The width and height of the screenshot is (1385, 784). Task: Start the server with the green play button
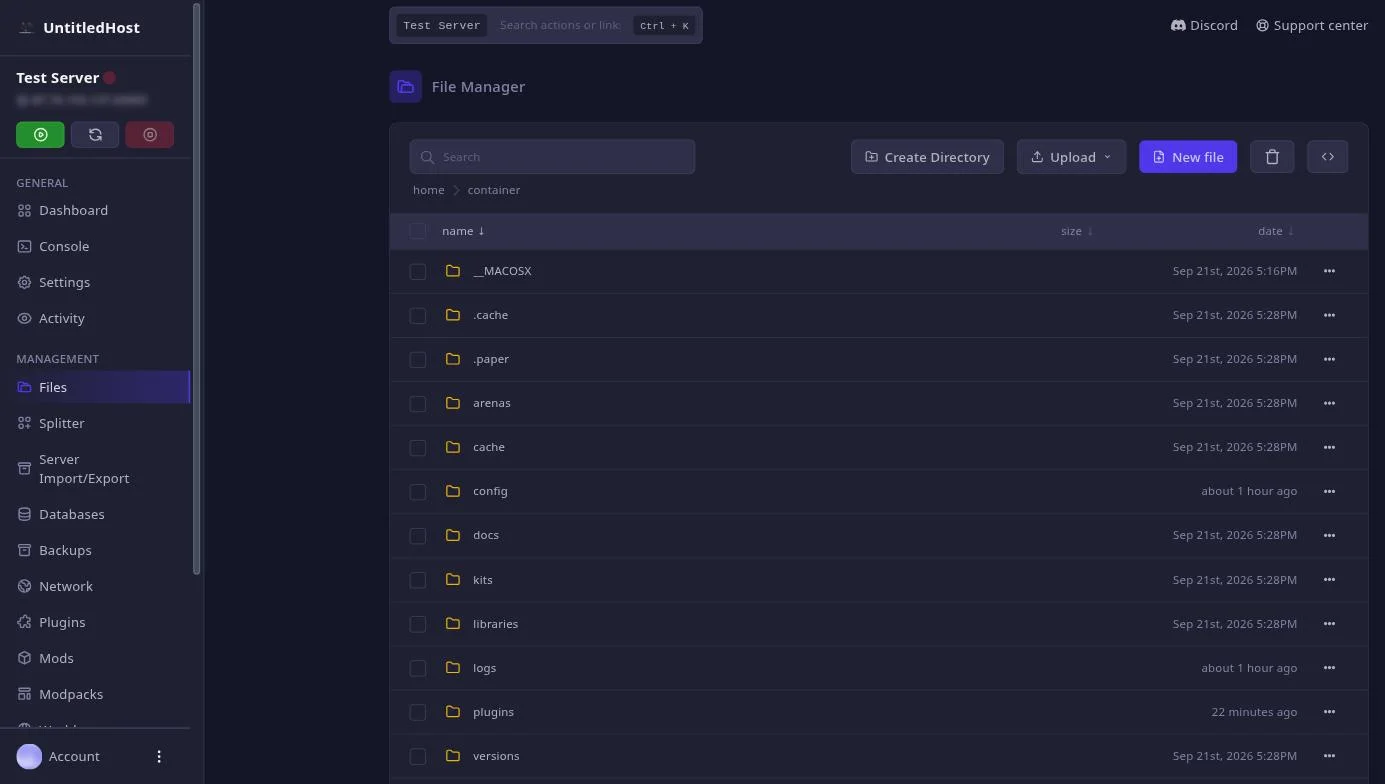[x=40, y=134]
